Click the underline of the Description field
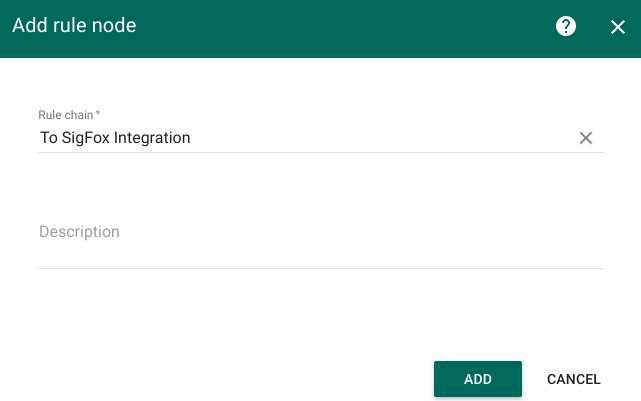641x401 pixels. pos(321,268)
